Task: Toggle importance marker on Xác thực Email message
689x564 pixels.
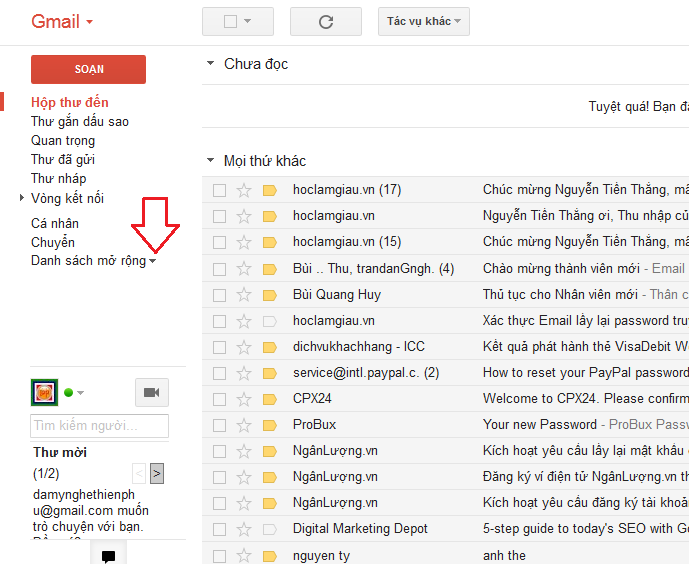Action: click(x=270, y=321)
